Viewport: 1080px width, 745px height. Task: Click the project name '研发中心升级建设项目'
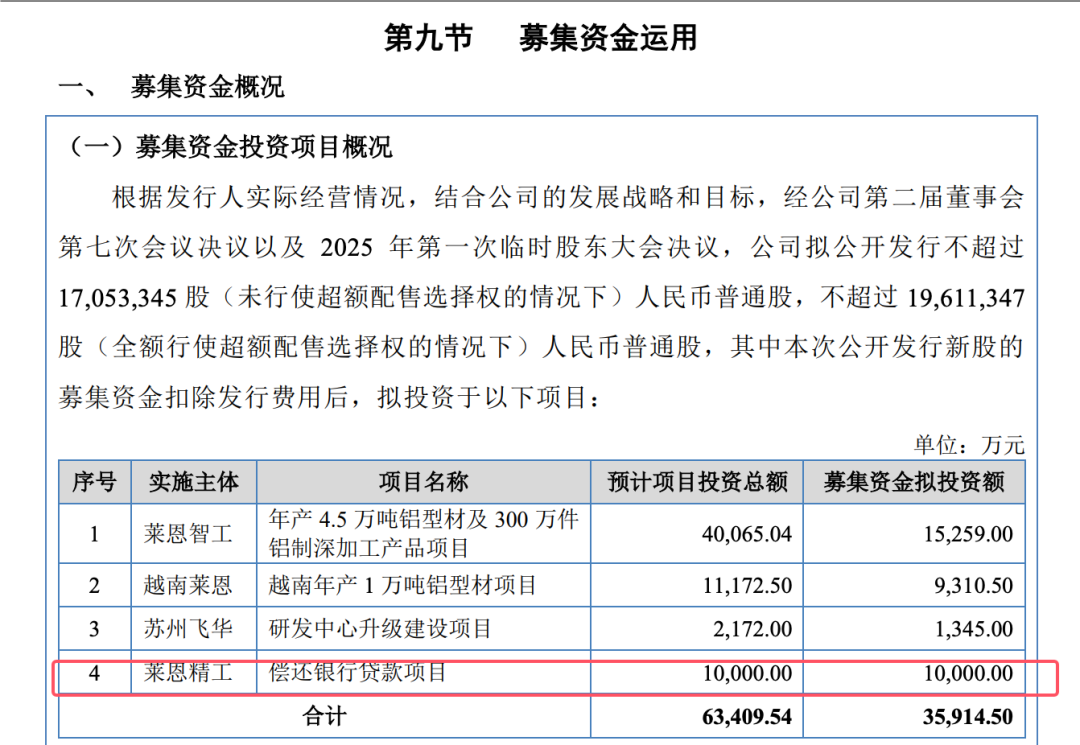tap(380, 629)
